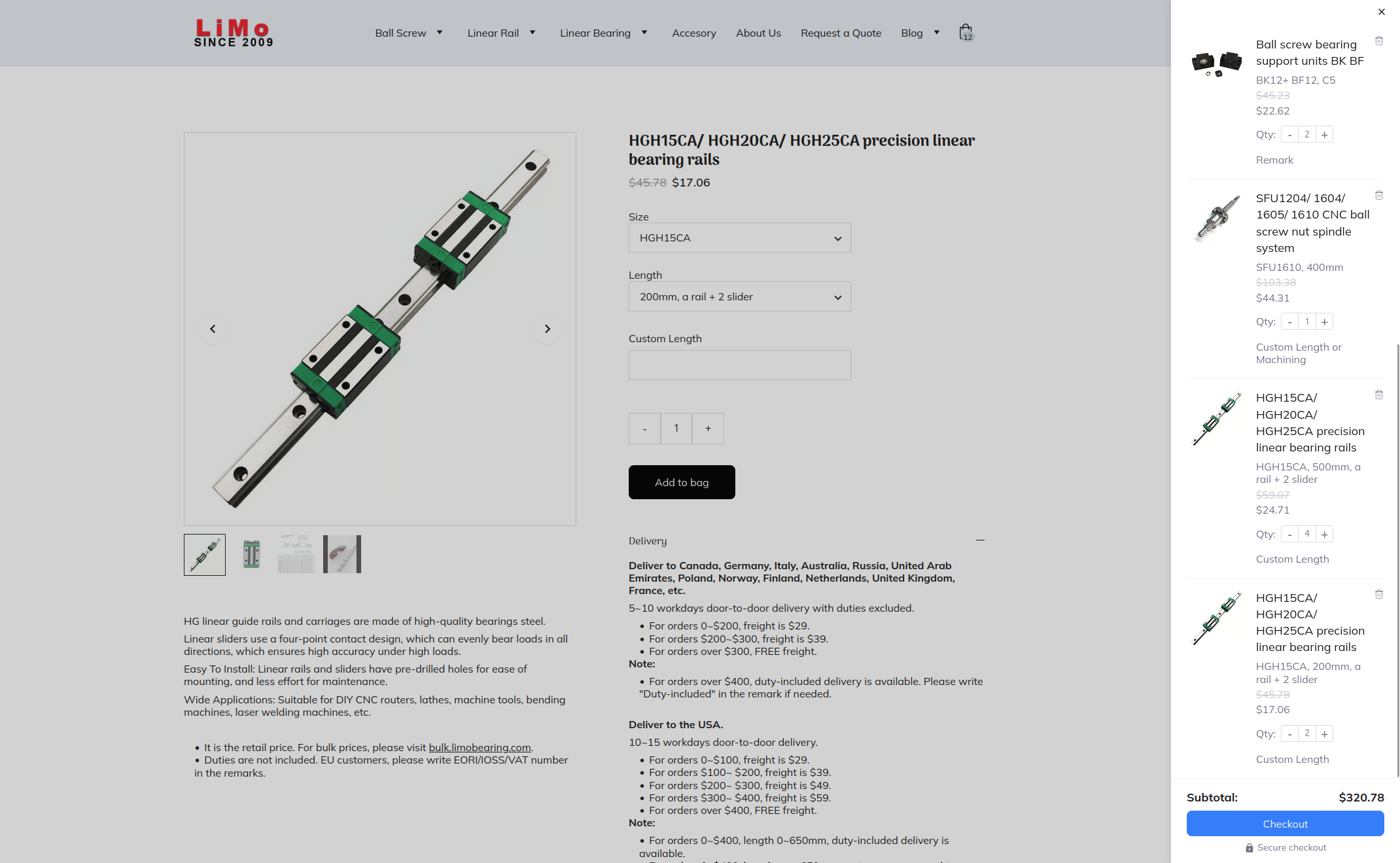Remove the HGH15CA 500mm rail from cart
1400x863 pixels.
[1379, 395]
